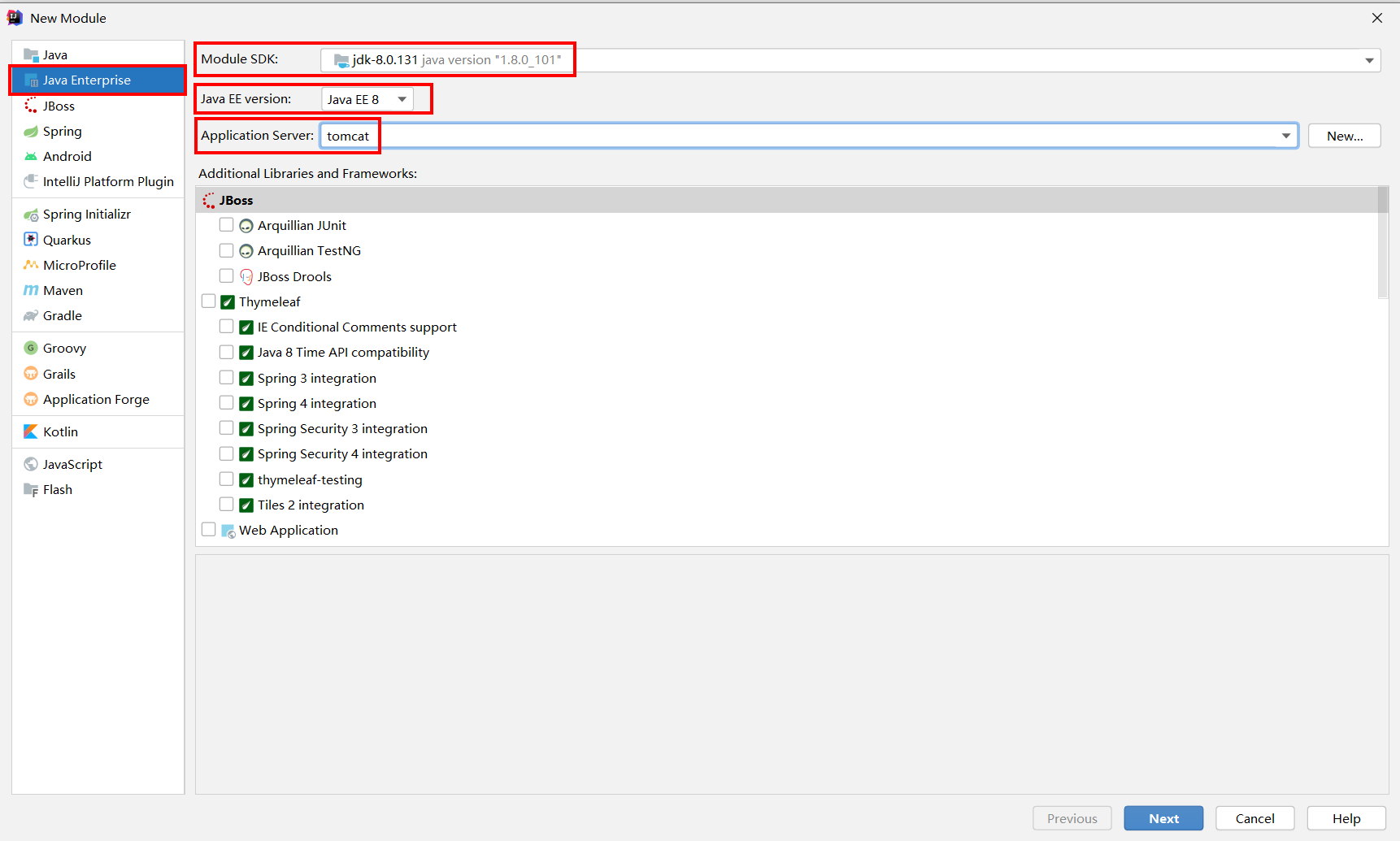Expand the Application Server dropdown arrow
Image resolution: width=1400 pixels, height=841 pixels.
pos(1286,136)
